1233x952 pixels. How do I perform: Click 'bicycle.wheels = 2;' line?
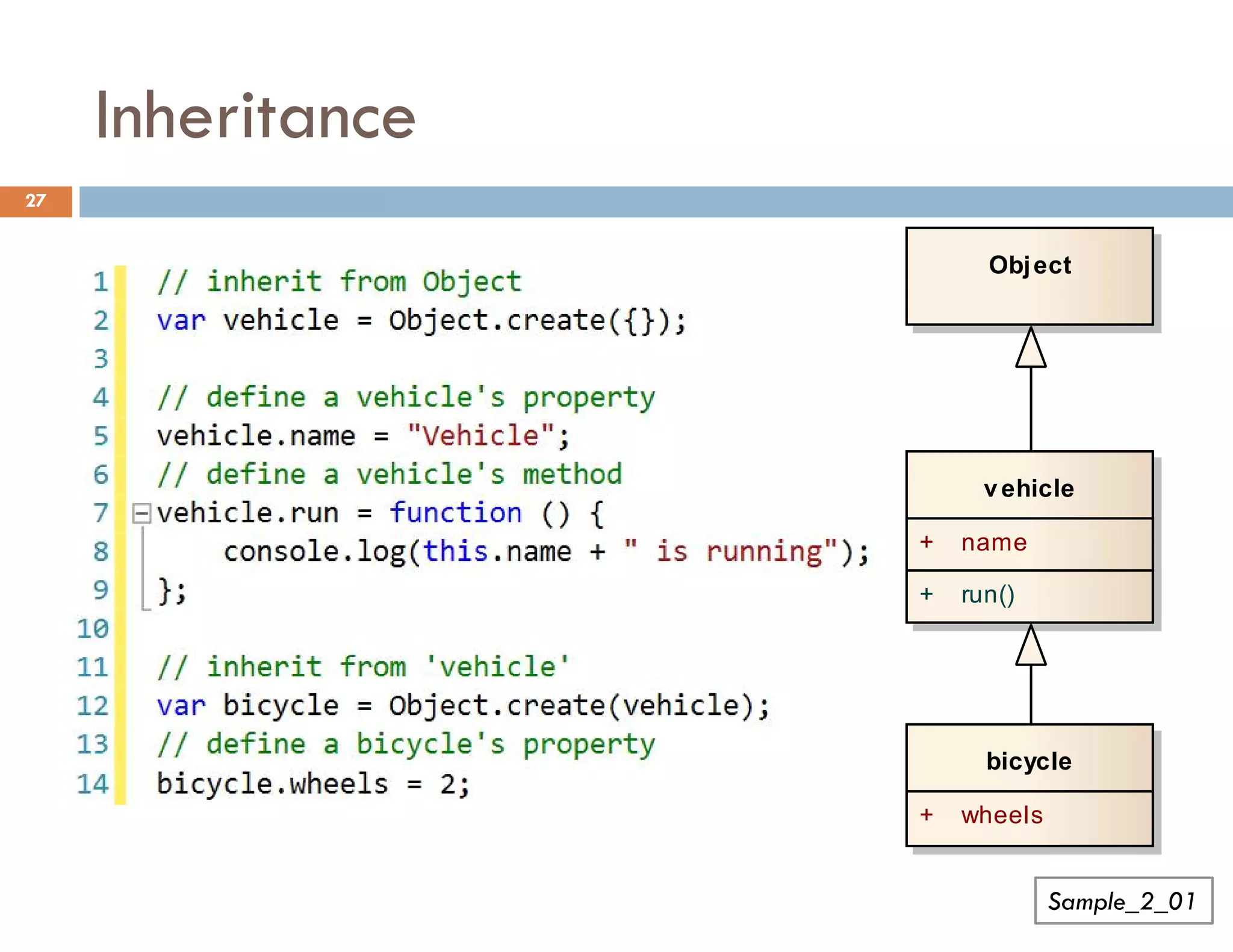click(x=313, y=784)
